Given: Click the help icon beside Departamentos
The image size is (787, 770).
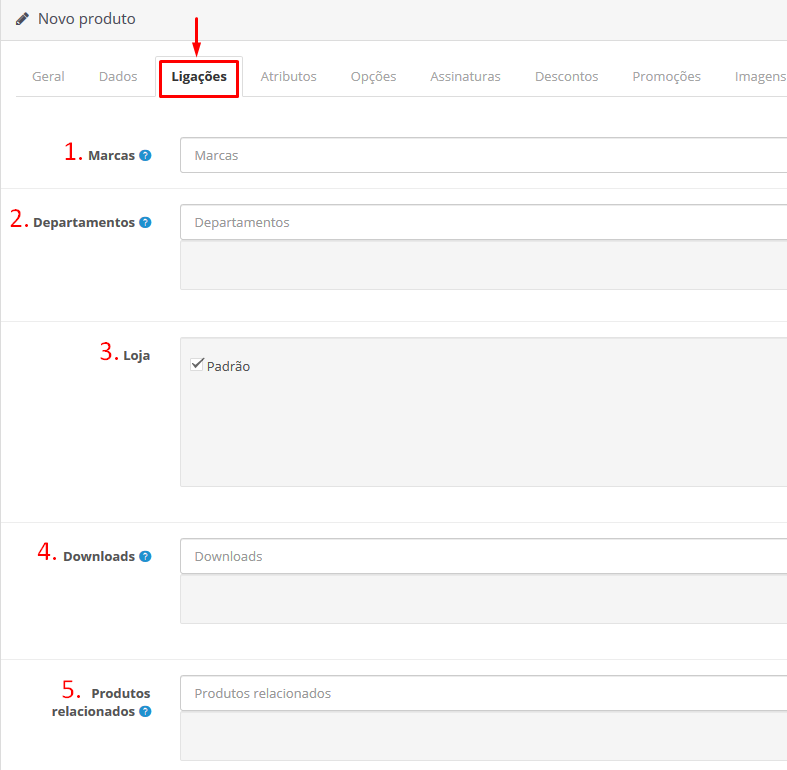Looking at the screenshot, I should pyautogui.click(x=145, y=223).
